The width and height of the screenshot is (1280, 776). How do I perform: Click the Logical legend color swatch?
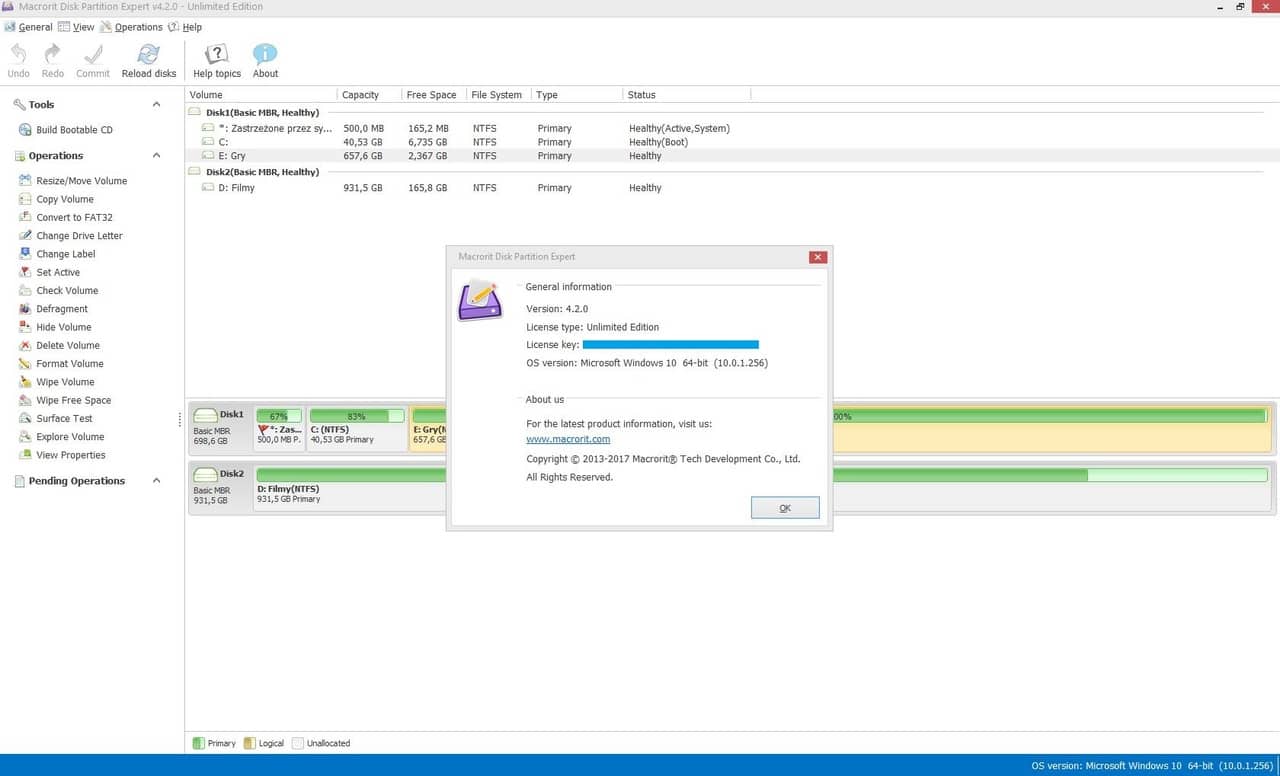pyautogui.click(x=250, y=744)
